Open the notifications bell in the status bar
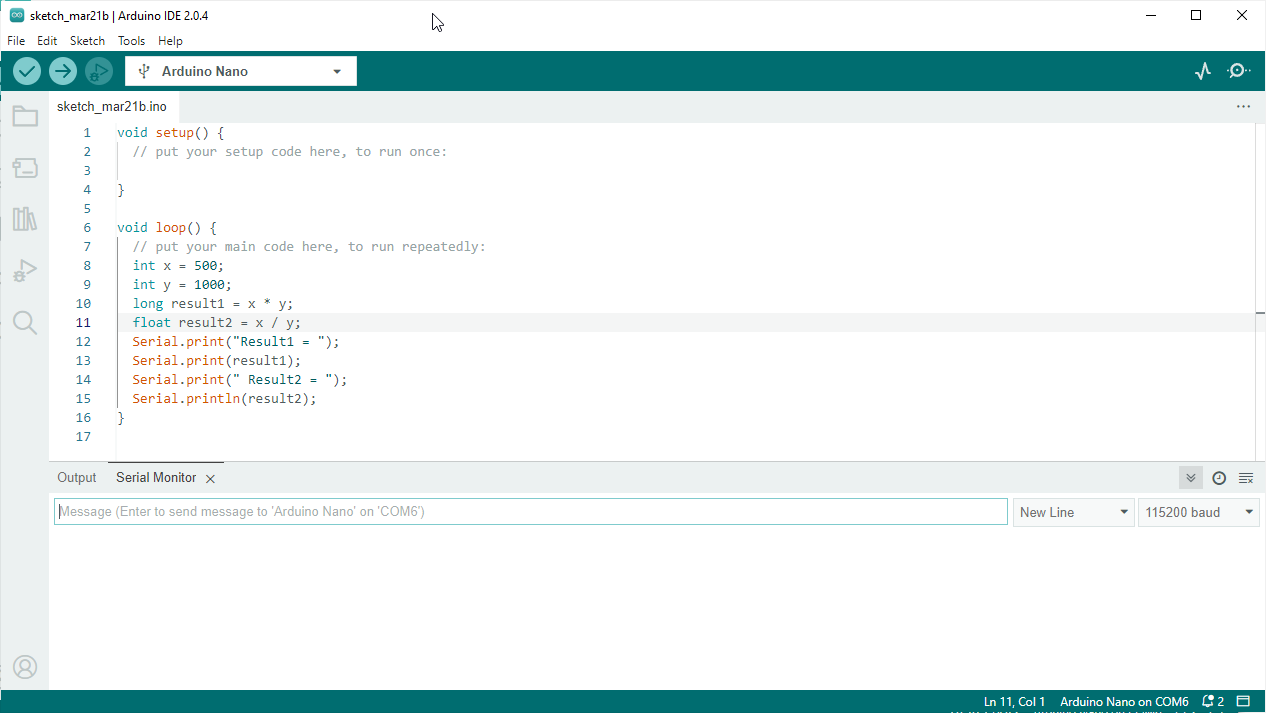The height and width of the screenshot is (713, 1266). [1214, 702]
